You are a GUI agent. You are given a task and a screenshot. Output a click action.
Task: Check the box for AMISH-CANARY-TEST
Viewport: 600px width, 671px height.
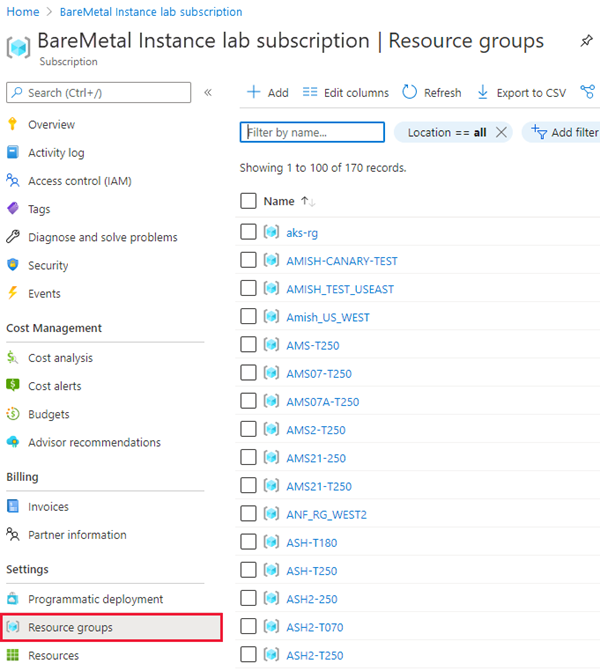click(x=248, y=260)
